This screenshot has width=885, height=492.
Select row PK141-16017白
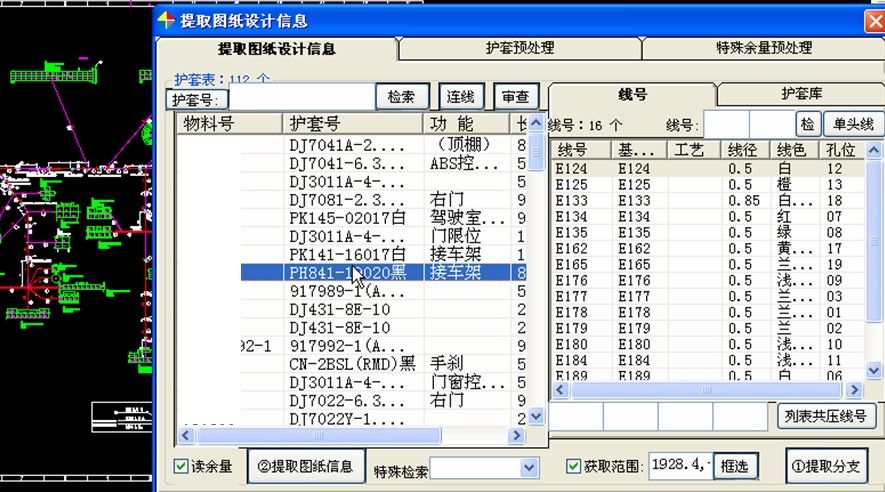[x=351, y=254]
